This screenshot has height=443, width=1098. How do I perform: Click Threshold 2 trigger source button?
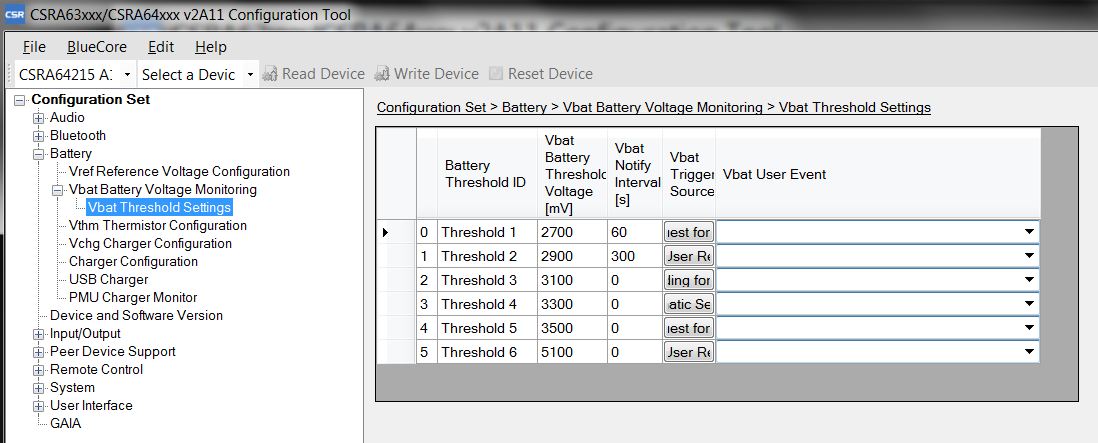(x=688, y=256)
